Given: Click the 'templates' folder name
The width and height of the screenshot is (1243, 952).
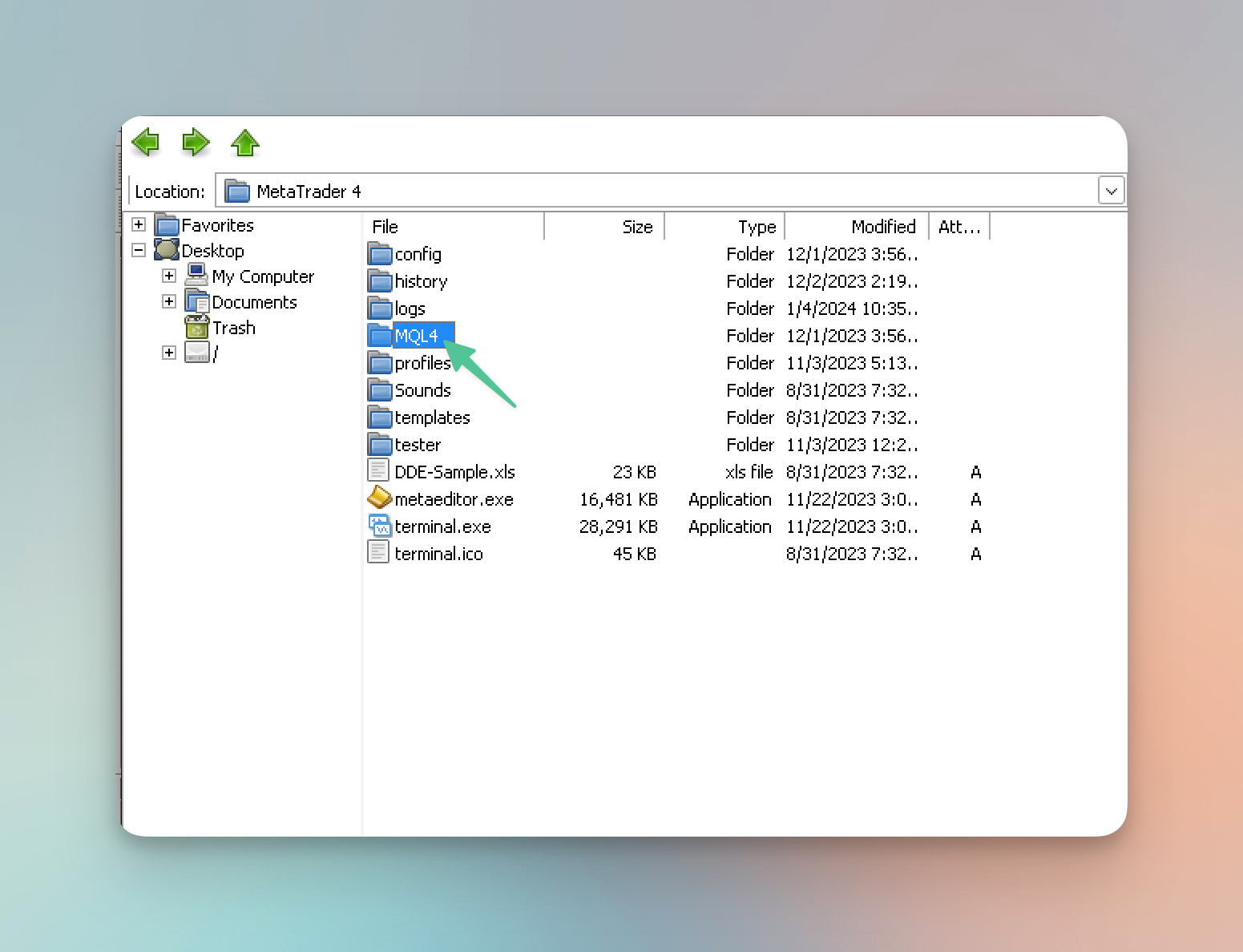Looking at the screenshot, I should click(433, 418).
